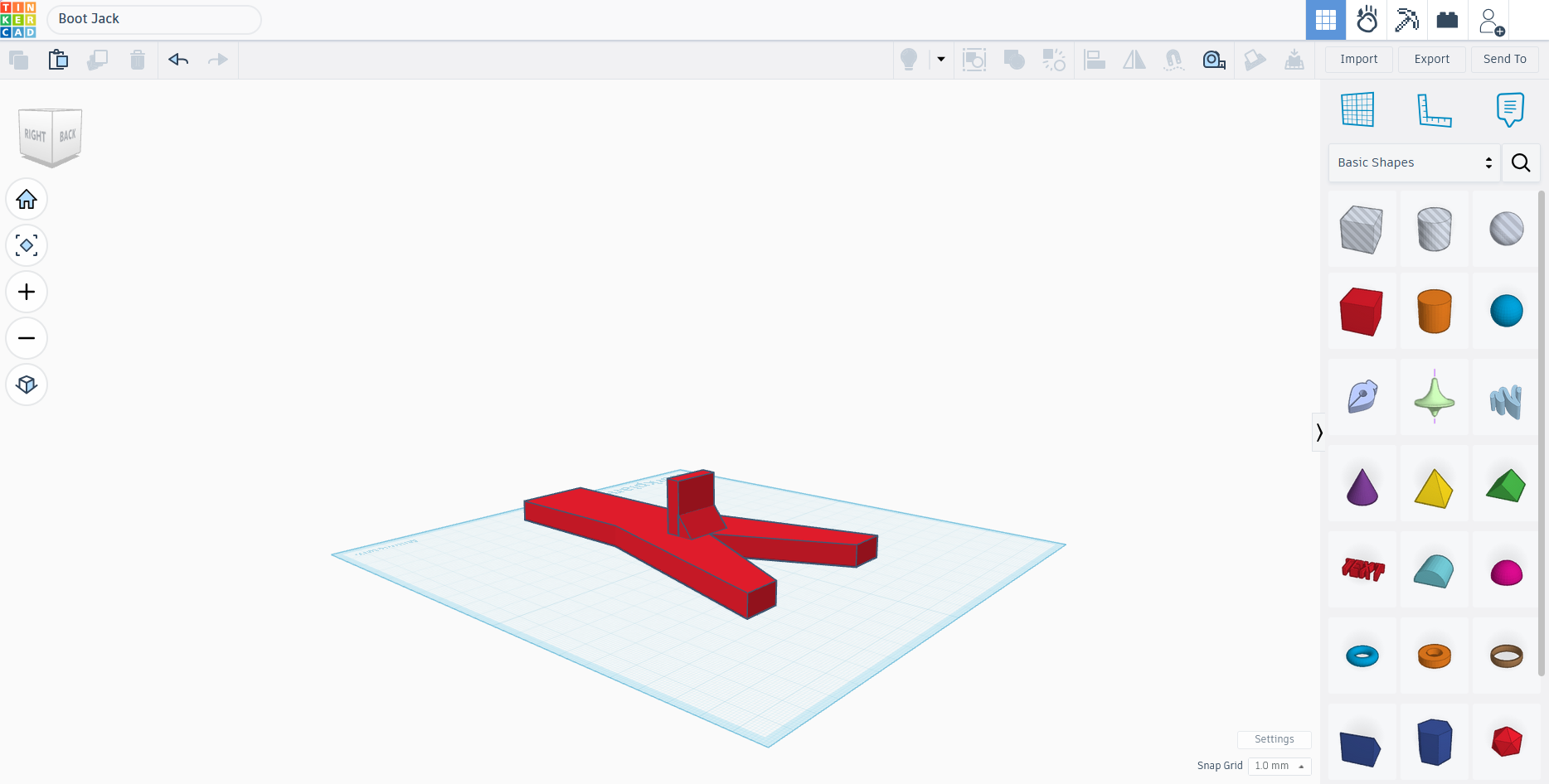The image size is (1549, 784).
Task: Open the Basic Shapes dropdown
Action: pos(1415,163)
